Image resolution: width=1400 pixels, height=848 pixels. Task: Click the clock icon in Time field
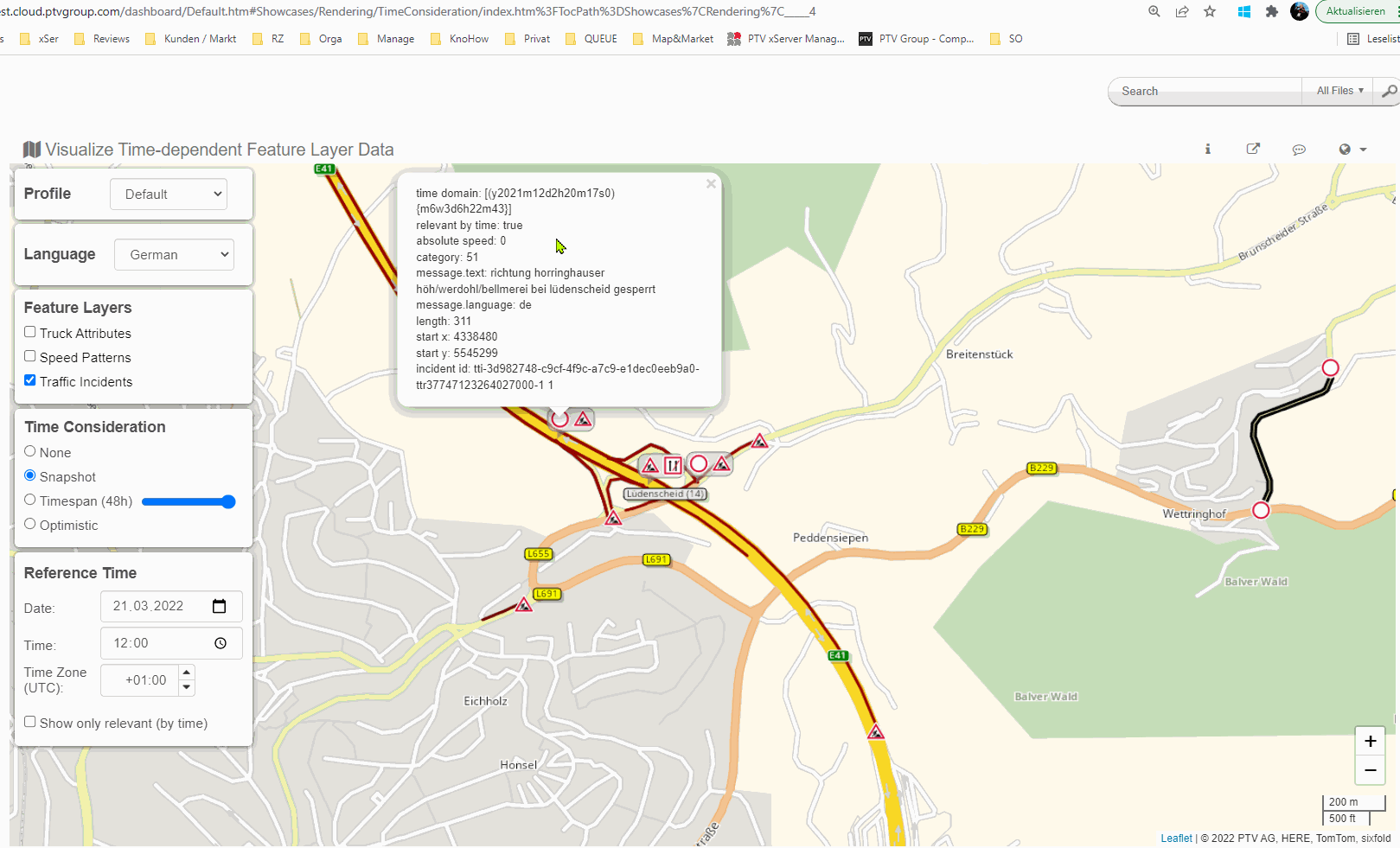(221, 643)
